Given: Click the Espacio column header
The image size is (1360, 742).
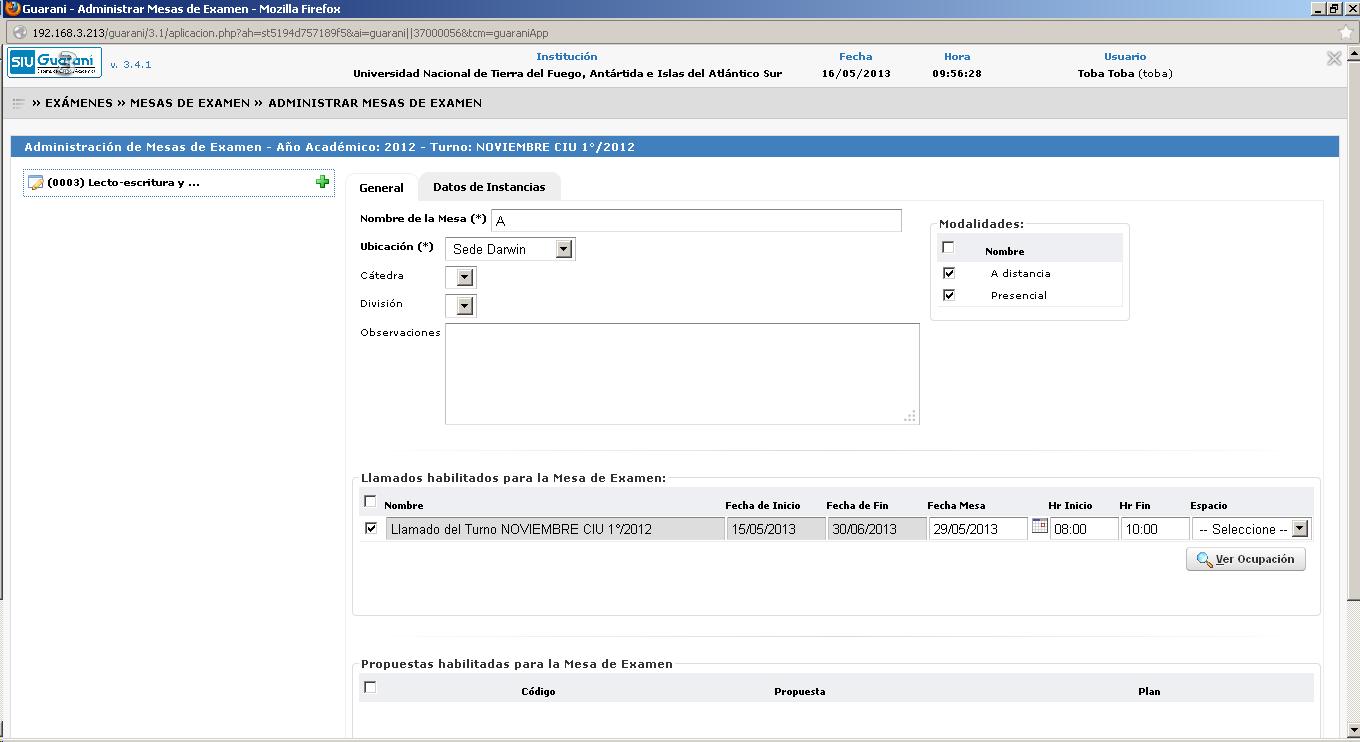Looking at the screenshot, I should pos(1208,505).
